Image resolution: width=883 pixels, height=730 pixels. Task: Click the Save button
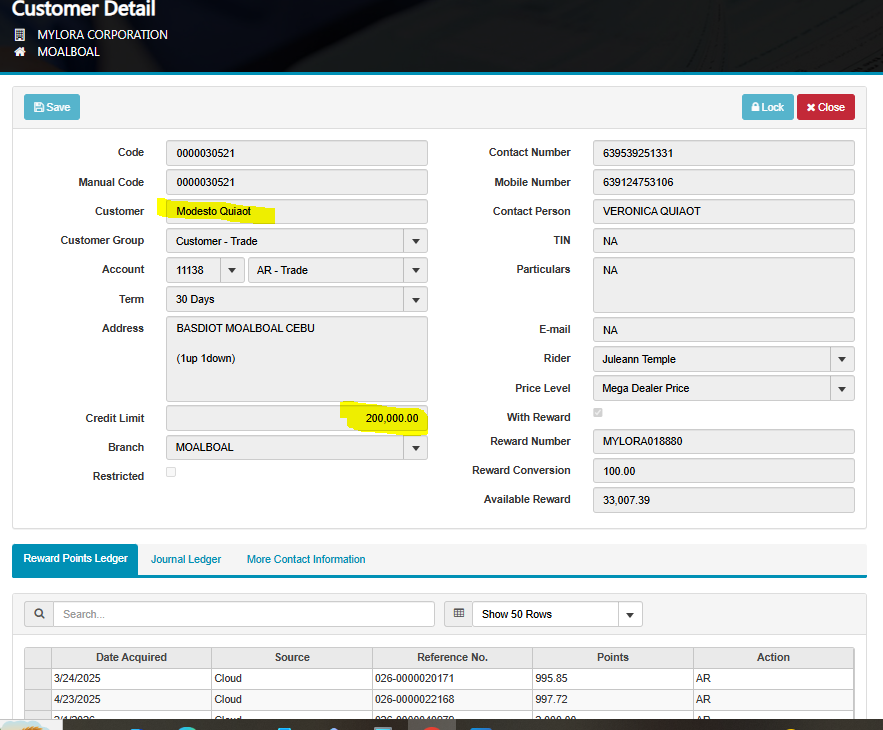[52, 107]
